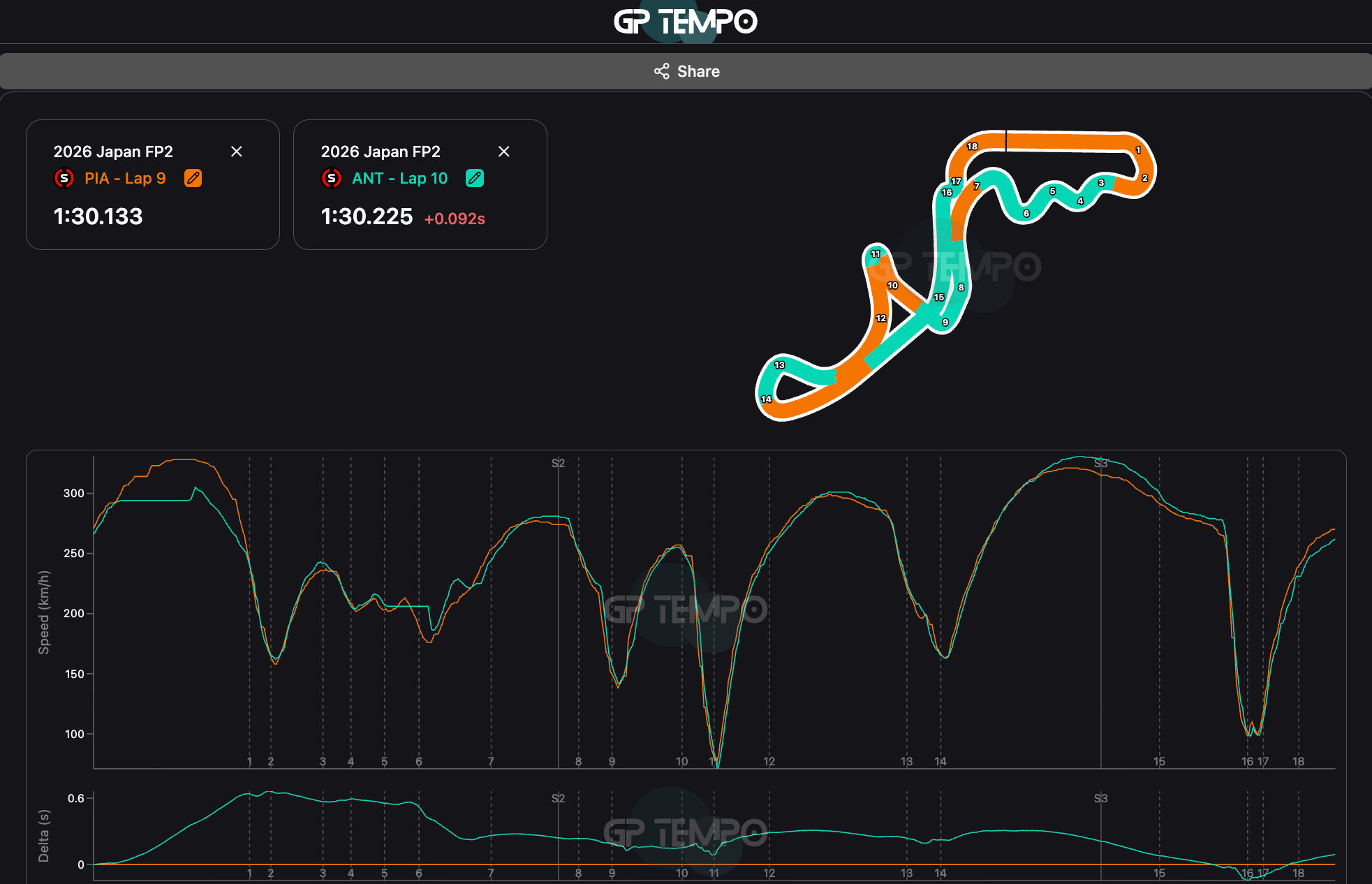Viewport: 1372px width, 884px height.
Task: Click turn 13 marker on track map
Action: (779, 364)
